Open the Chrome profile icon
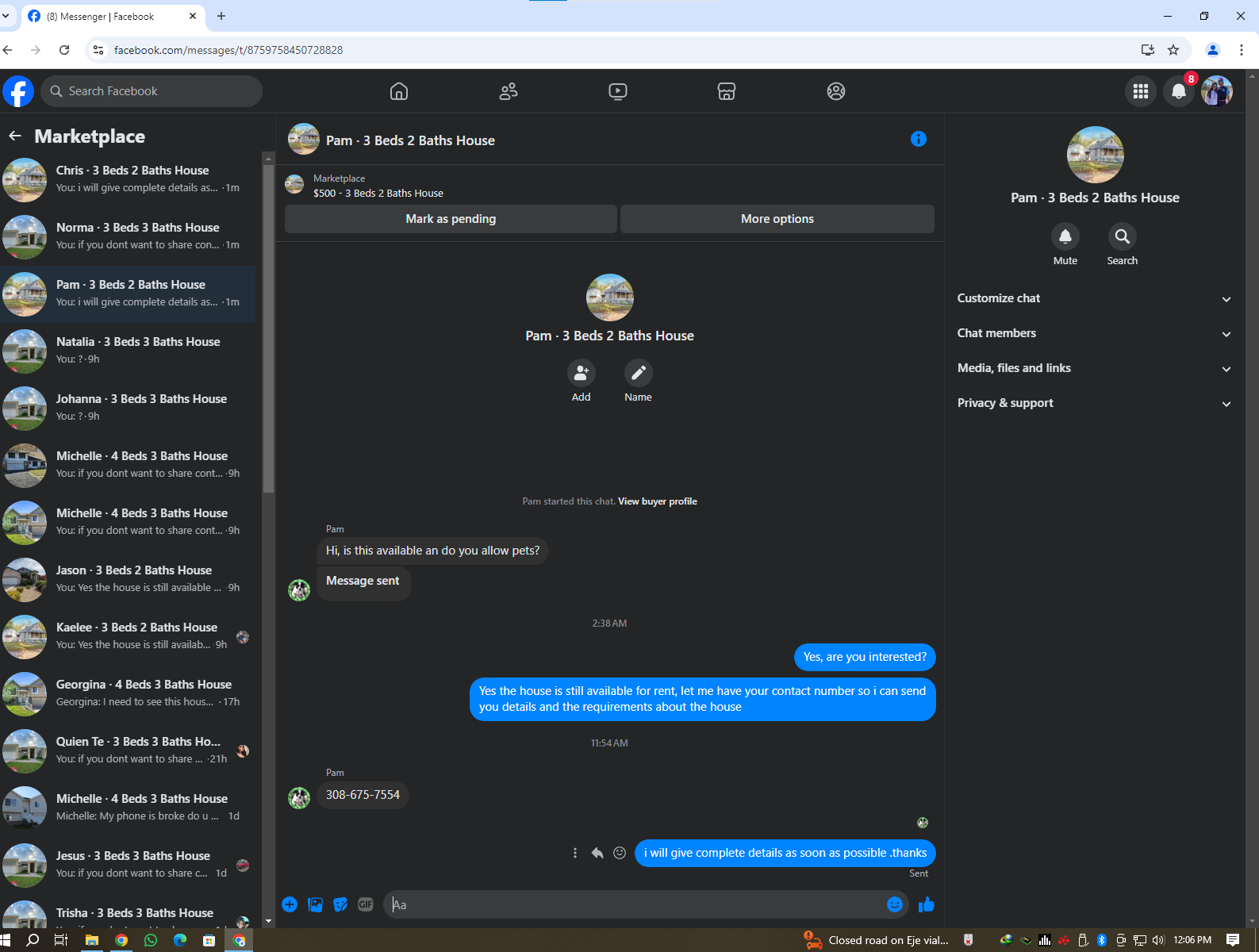Viewport: 1259px width, 952px height. (x=1213, y=50)
